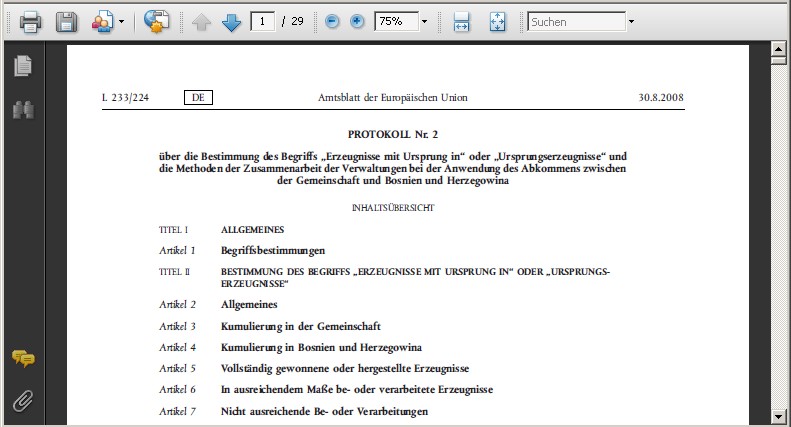
Task: Go to next page with down arrow
Action: tap(231, 21)
